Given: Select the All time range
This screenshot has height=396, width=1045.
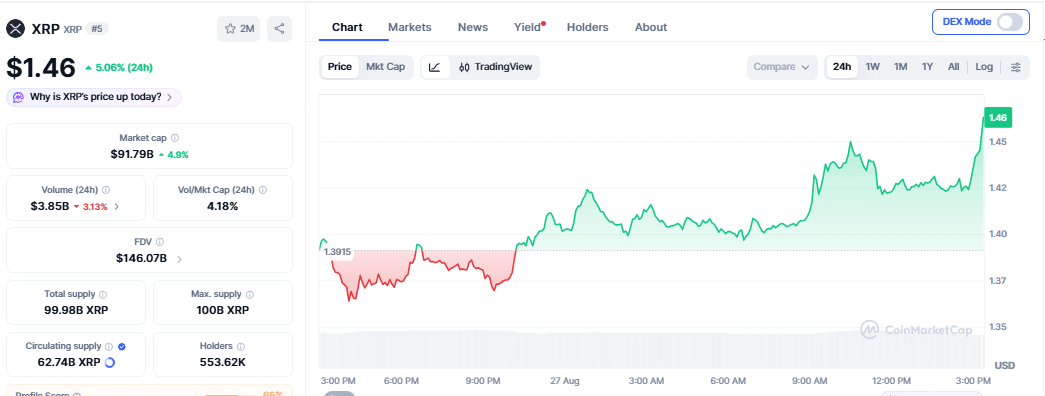Looking at the screenshot, I should pos(954,67).
